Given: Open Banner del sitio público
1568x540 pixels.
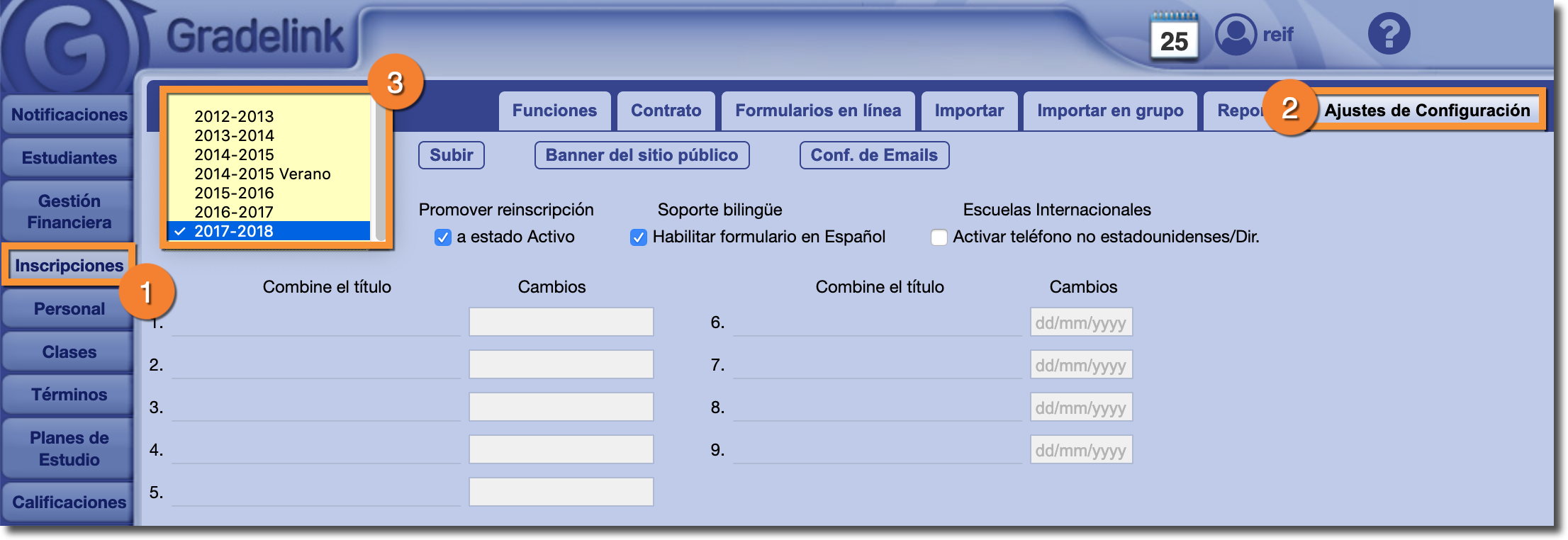Looking at the screenshot, I should tap(642, 155).
